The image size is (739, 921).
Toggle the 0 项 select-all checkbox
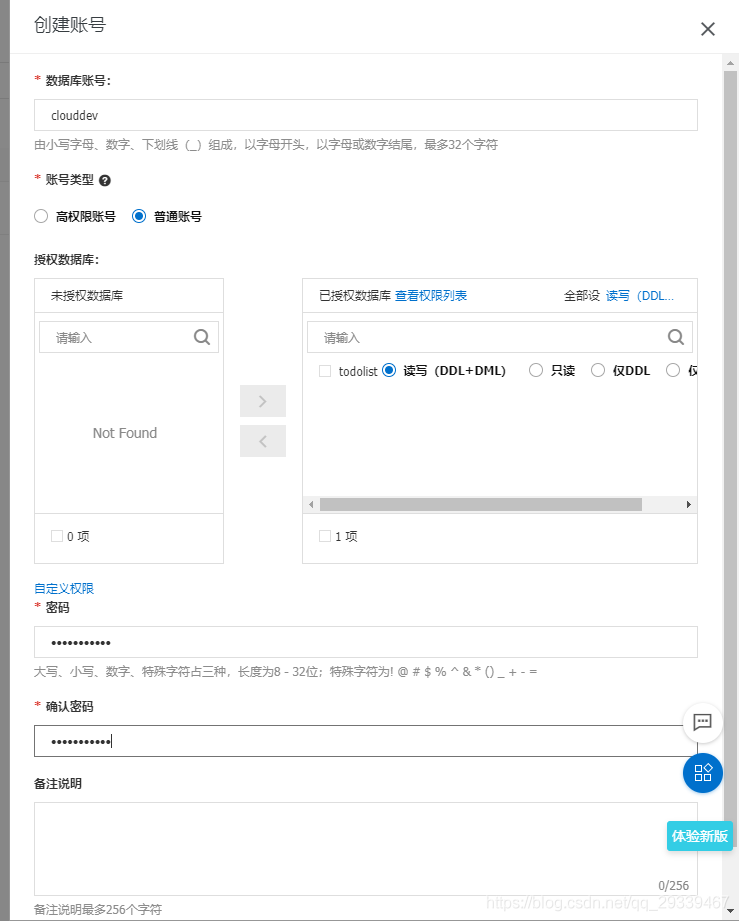click(57, 536)
